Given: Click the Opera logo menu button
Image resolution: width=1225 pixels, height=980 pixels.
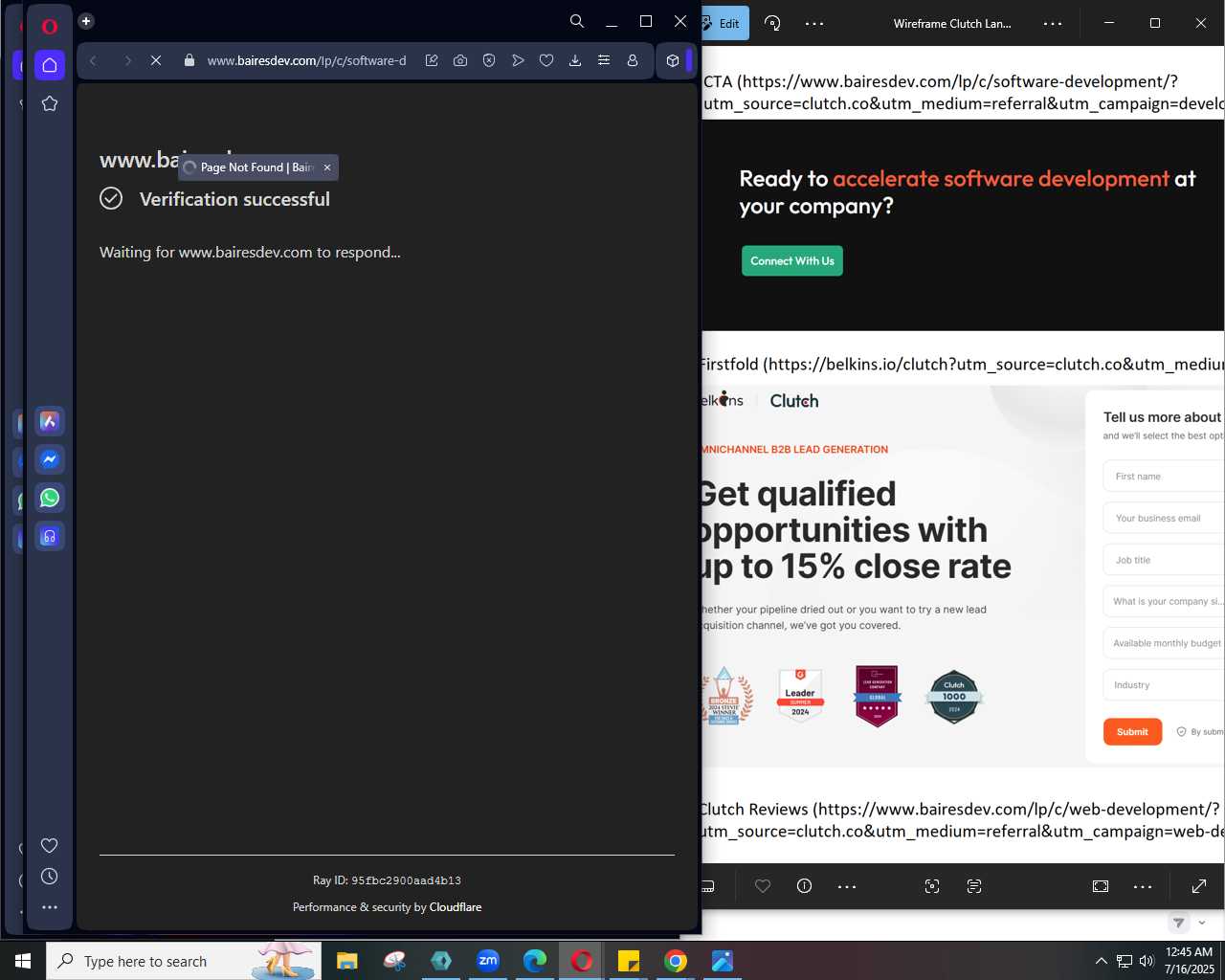Looking at the screenshot, I should pyautogui.click(x=50, y=27).
